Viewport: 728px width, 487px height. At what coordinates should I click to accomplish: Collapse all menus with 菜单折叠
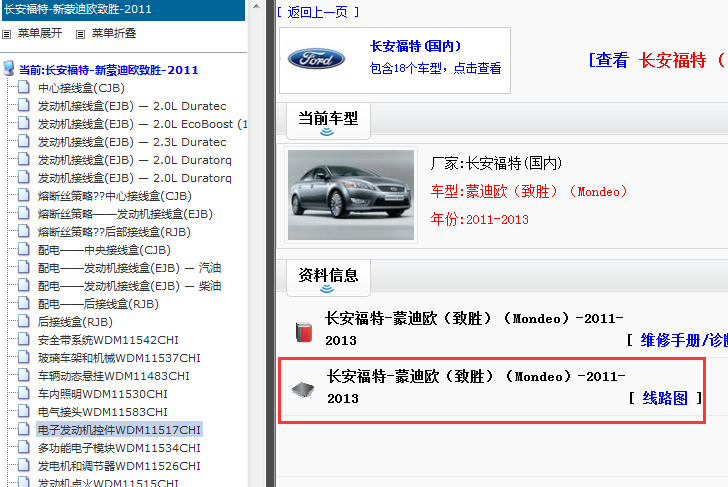pos(114,33)
